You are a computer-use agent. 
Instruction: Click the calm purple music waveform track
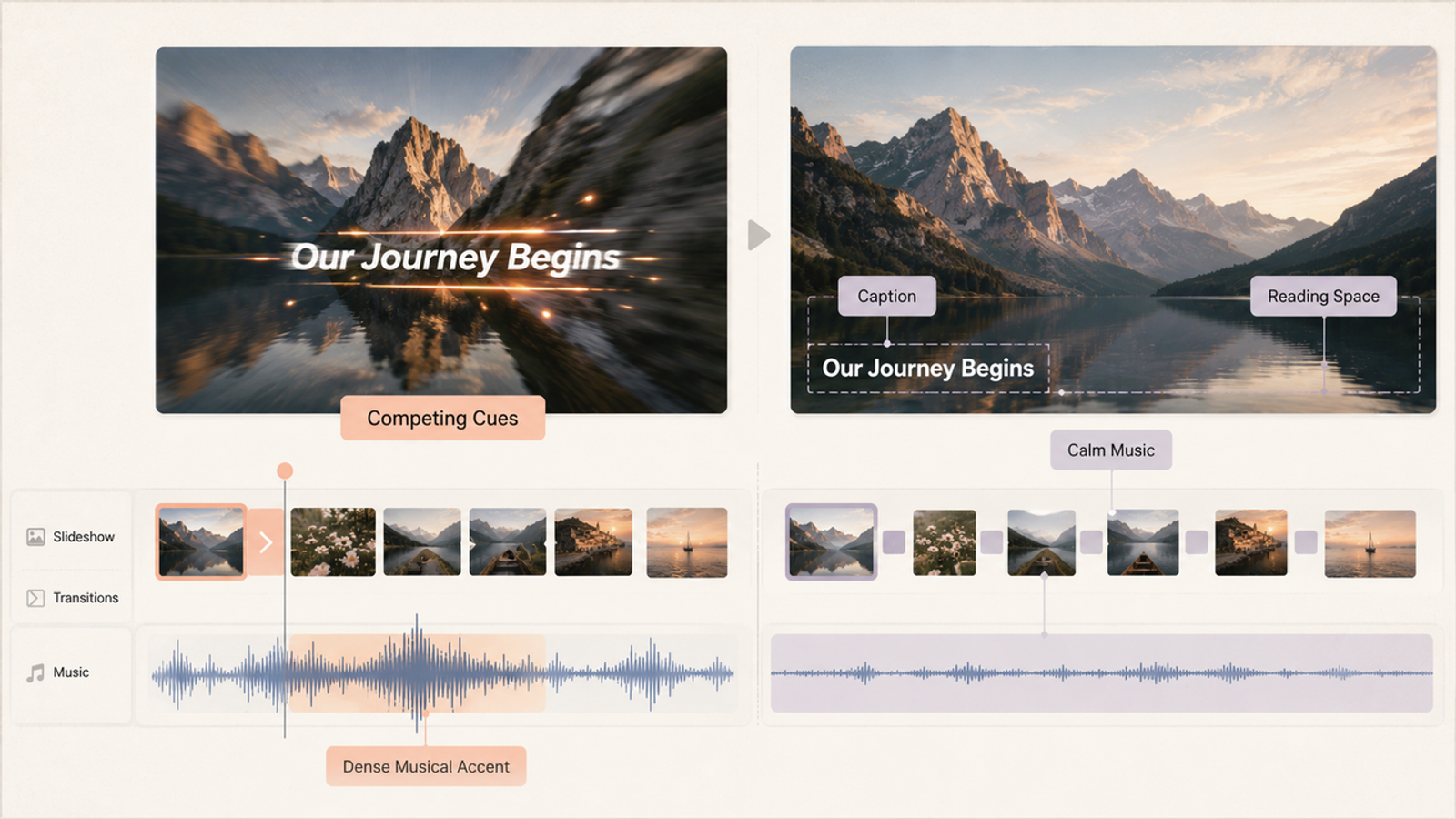tap(1102, 673)
